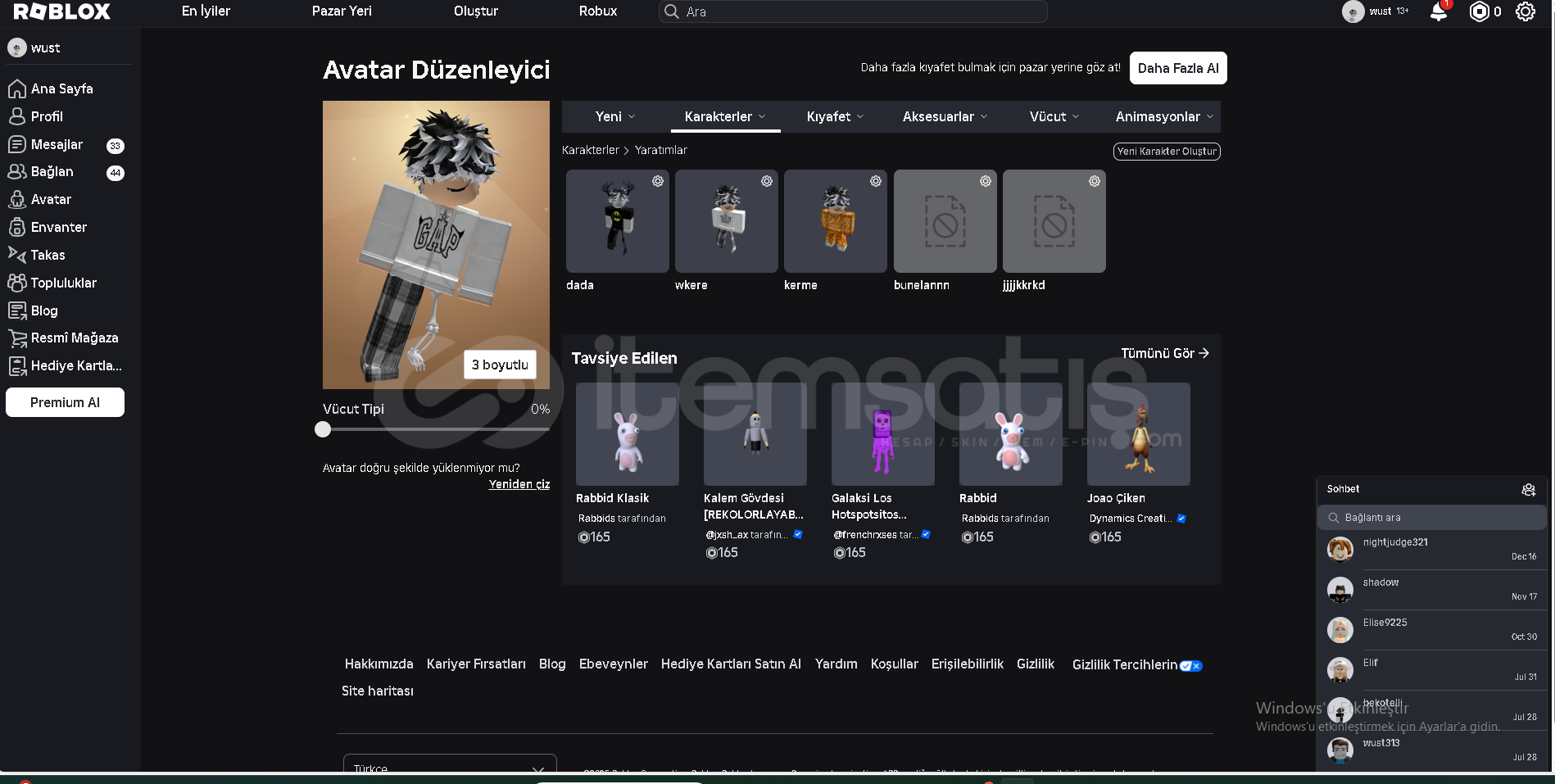Image resolution: width=1555 pixels, height=784 pixels.
Task: Click the Yeni Karakter Oluştur button
Action: pos(1167,152)
